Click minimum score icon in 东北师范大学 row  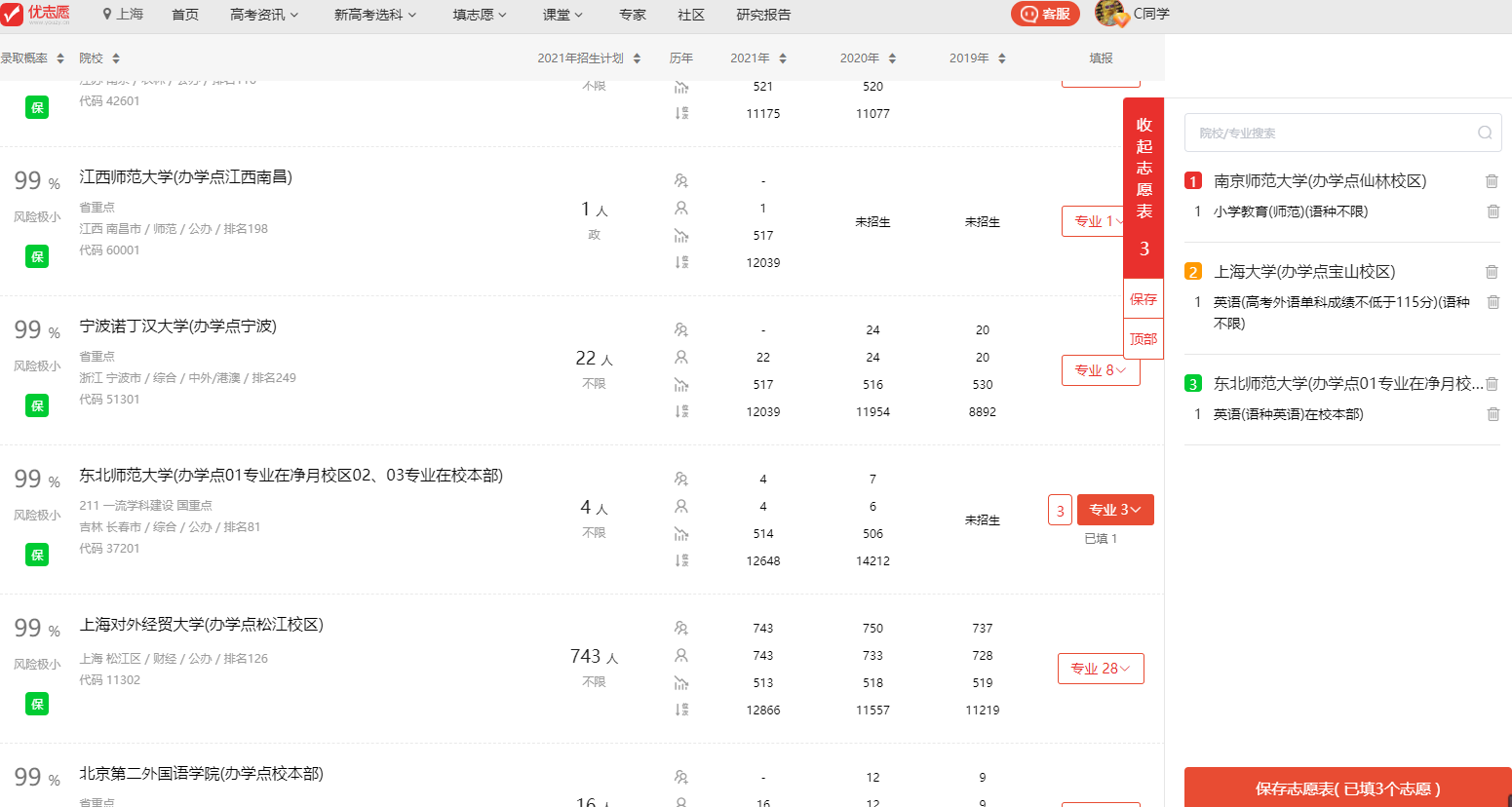click(x=680, y=533)
